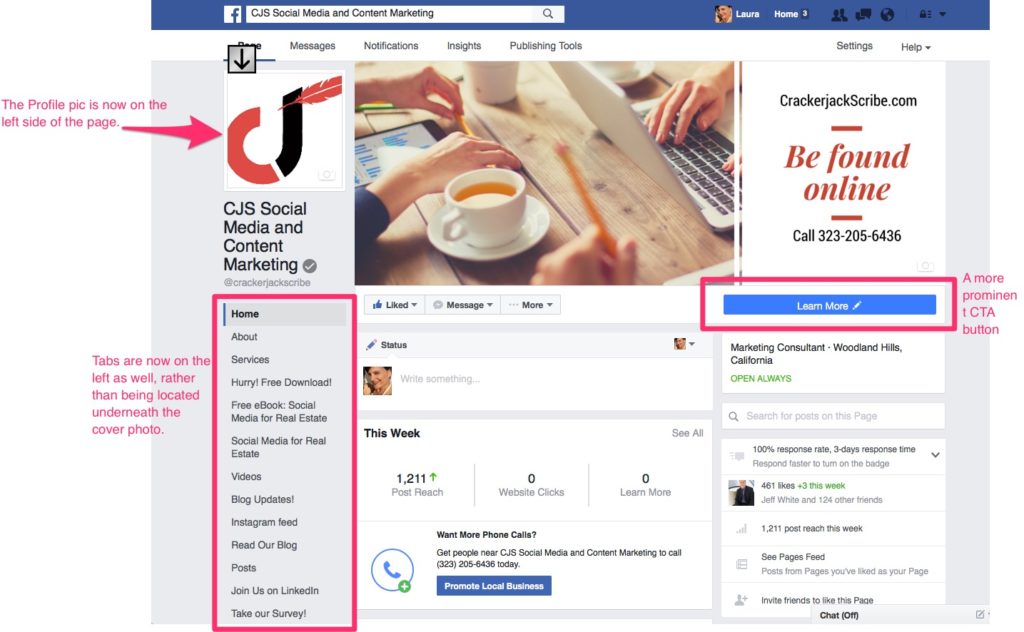Open the Publishing Tools tab
The width and height of the screenshot is (1024, 632).
(545, 46)
